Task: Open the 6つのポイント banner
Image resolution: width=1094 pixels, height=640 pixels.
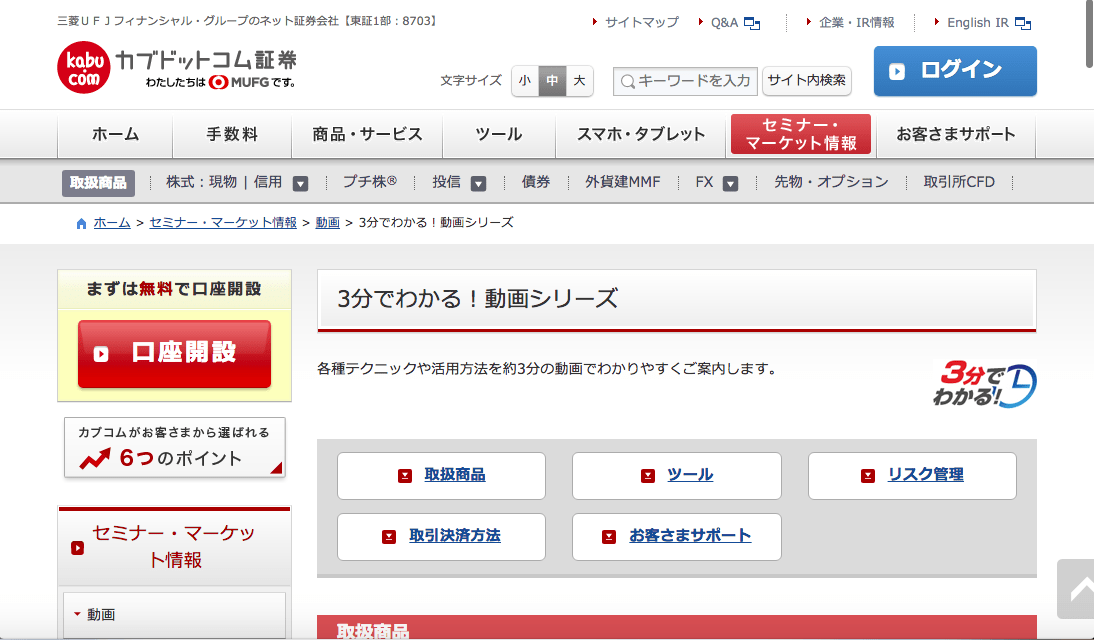Action: pyautogui.click(x=175, y=447)
